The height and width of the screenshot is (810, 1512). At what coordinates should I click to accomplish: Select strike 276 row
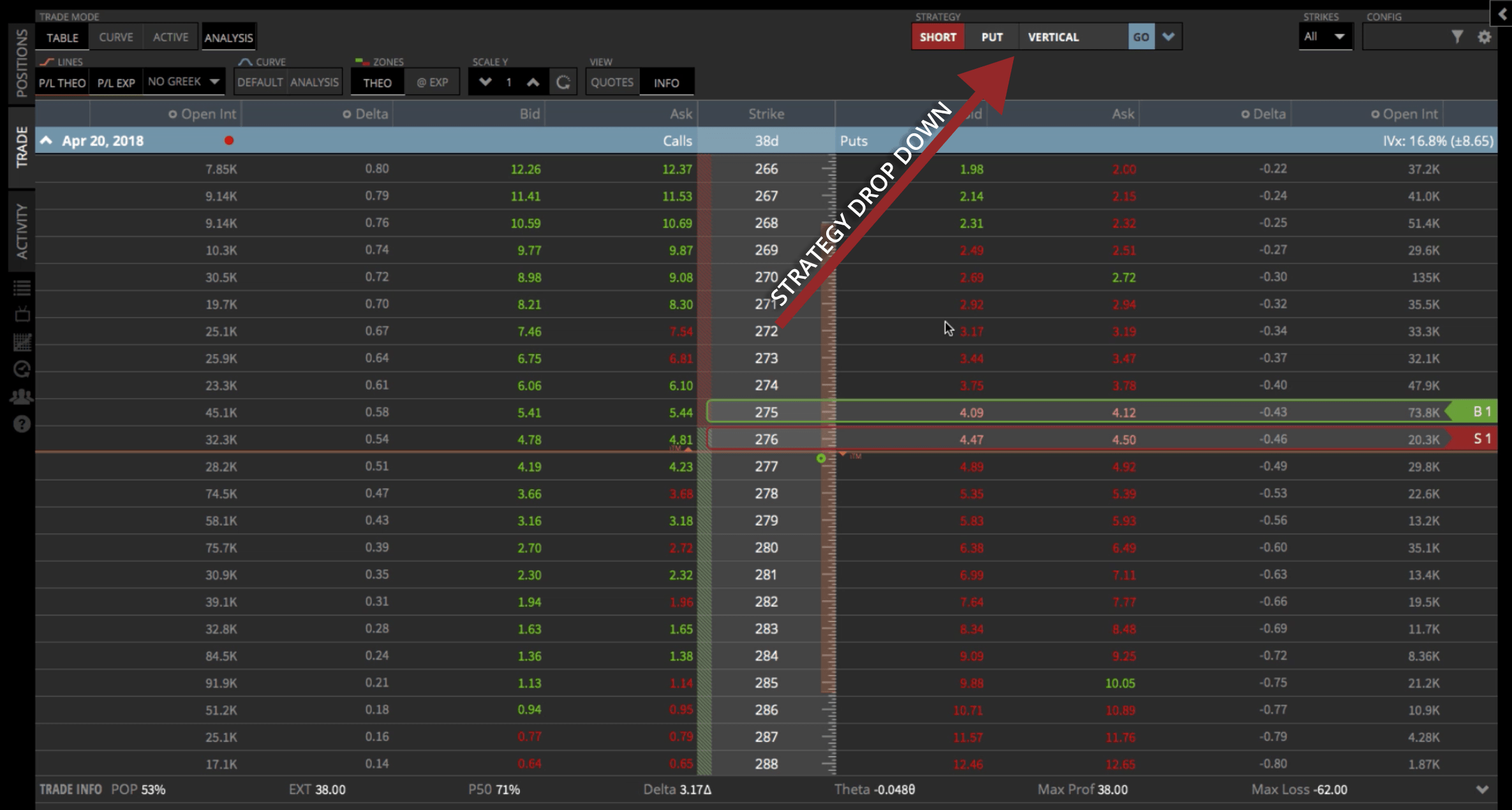pos(1101,439)
